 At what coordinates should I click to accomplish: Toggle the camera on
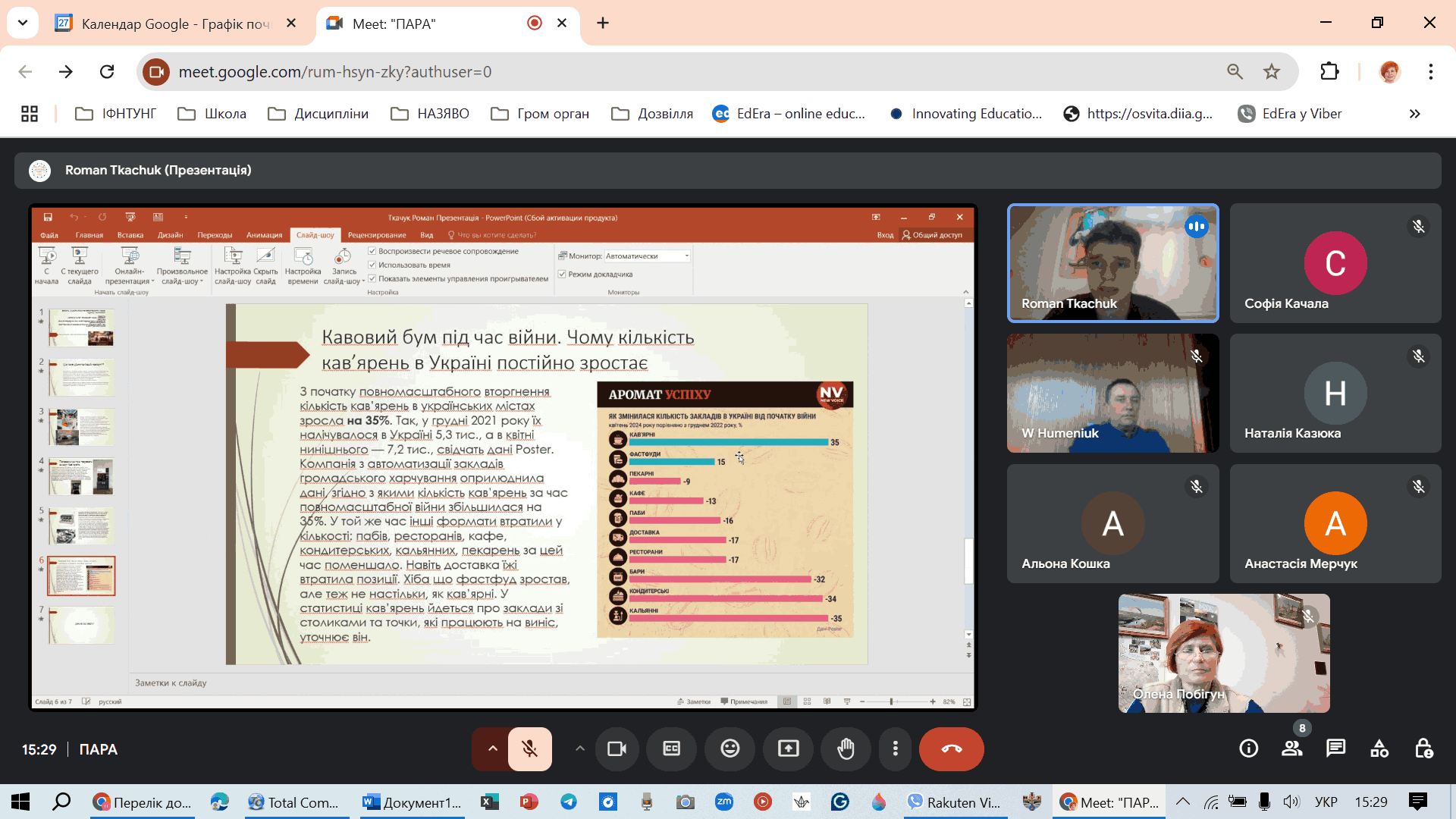617,749
